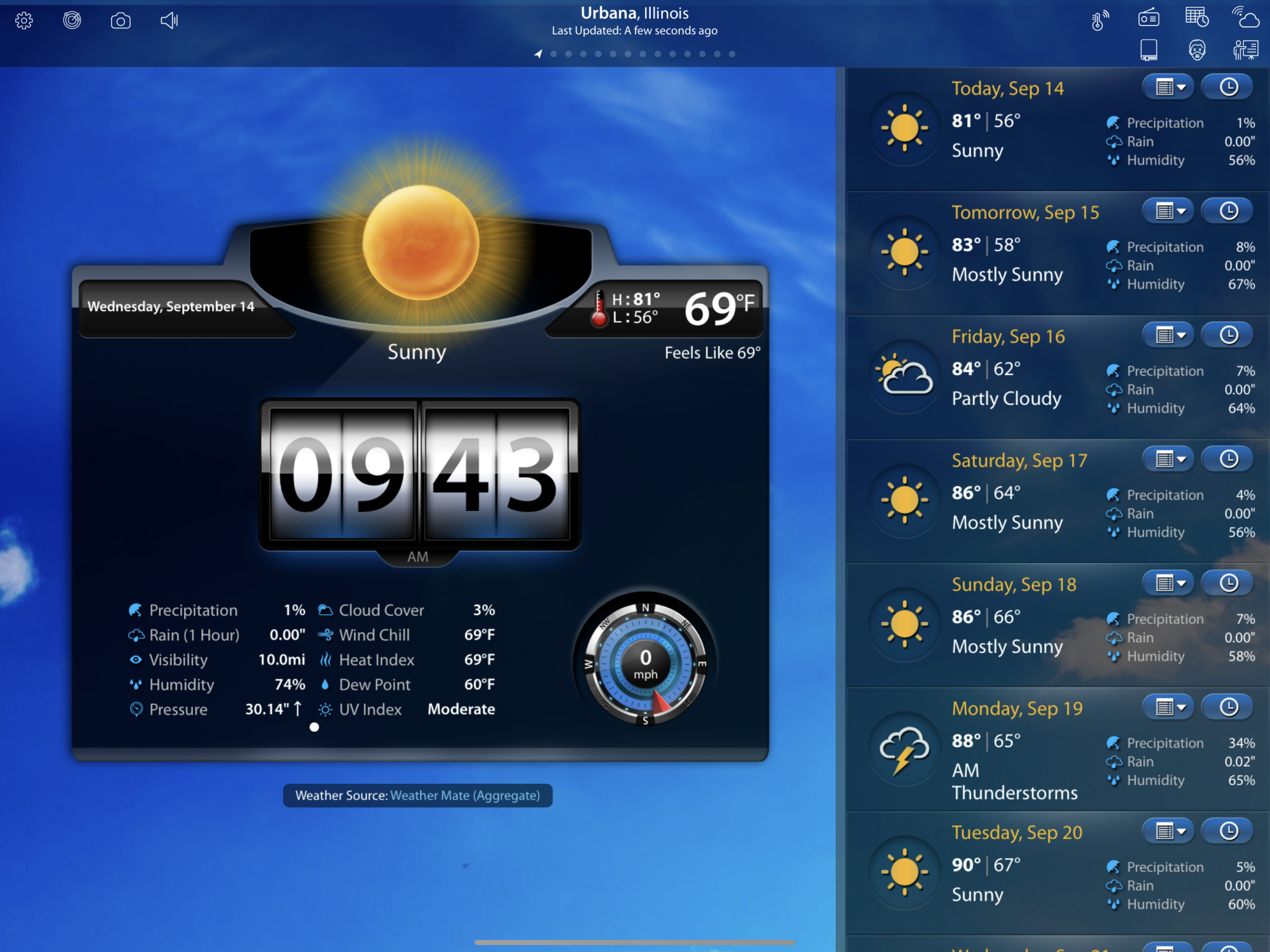
Task: Toggle hourly clock for Today, Sep 14
Action: point(1228,87)
